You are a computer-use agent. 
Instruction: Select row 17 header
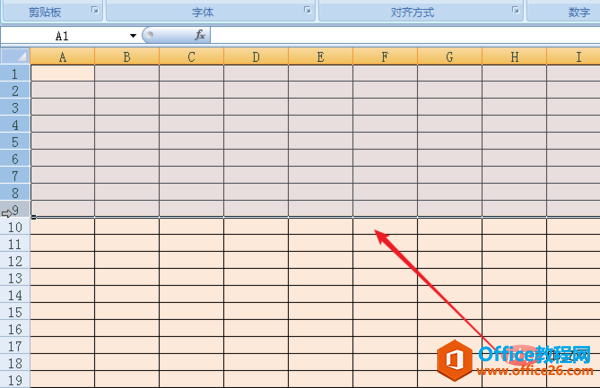[x=15, y=346]
